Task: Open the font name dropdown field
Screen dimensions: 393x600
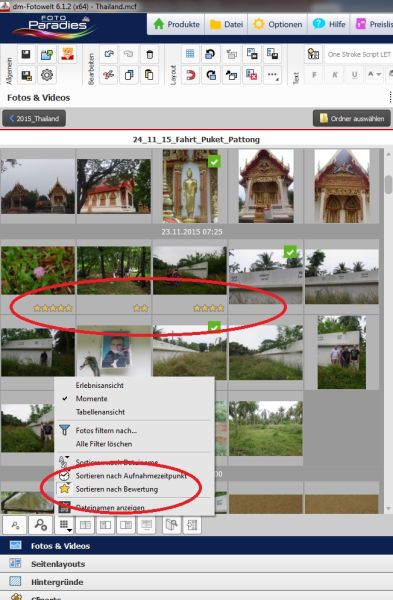Action: pyautogui.click(x=359, y=54)
